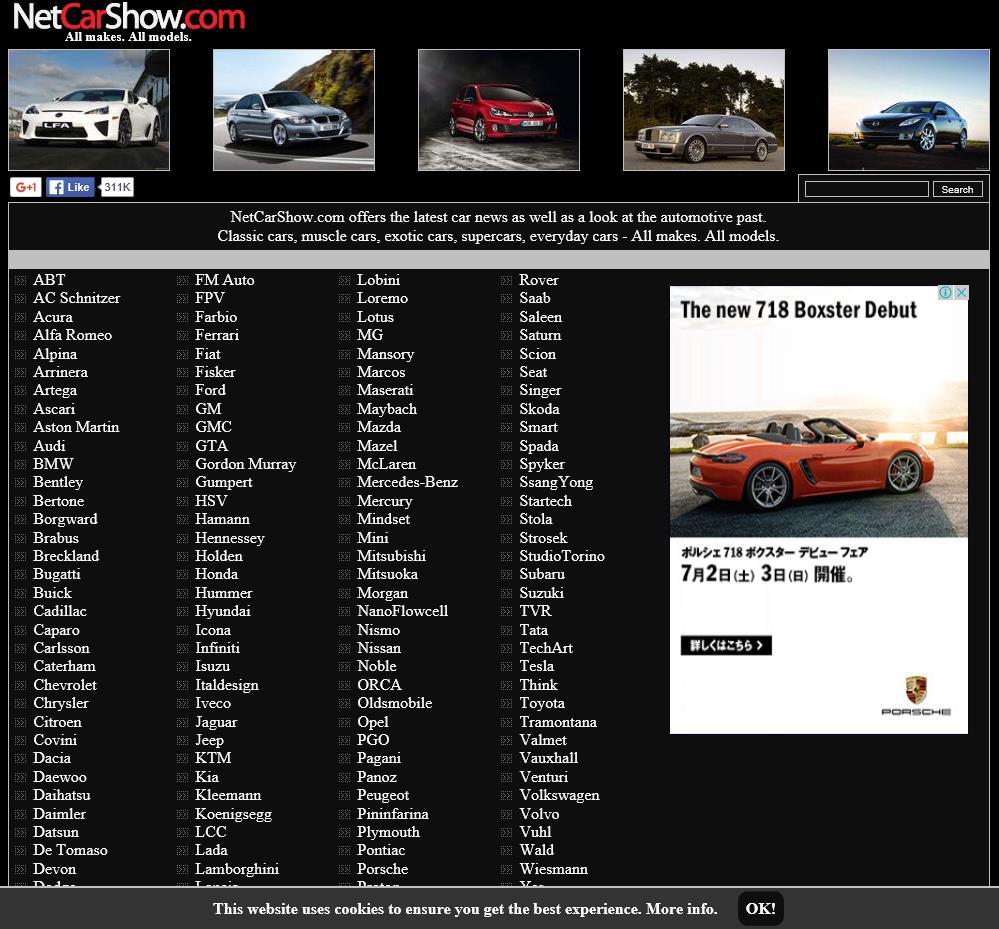Open the Gordon Murray make link
999x929 pixels.
point(246,464)
